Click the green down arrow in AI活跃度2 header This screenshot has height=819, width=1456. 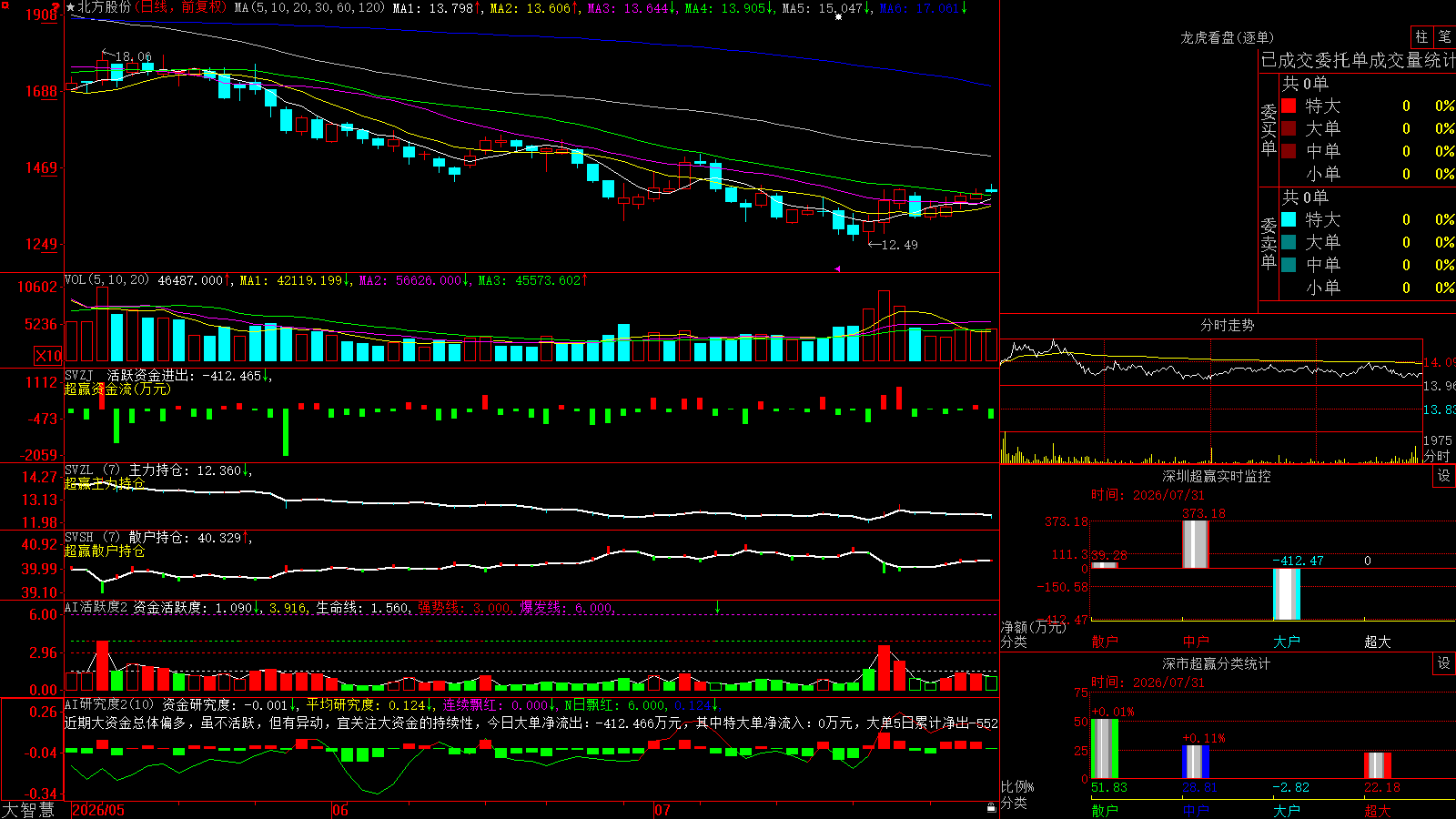tap(718, 606)
